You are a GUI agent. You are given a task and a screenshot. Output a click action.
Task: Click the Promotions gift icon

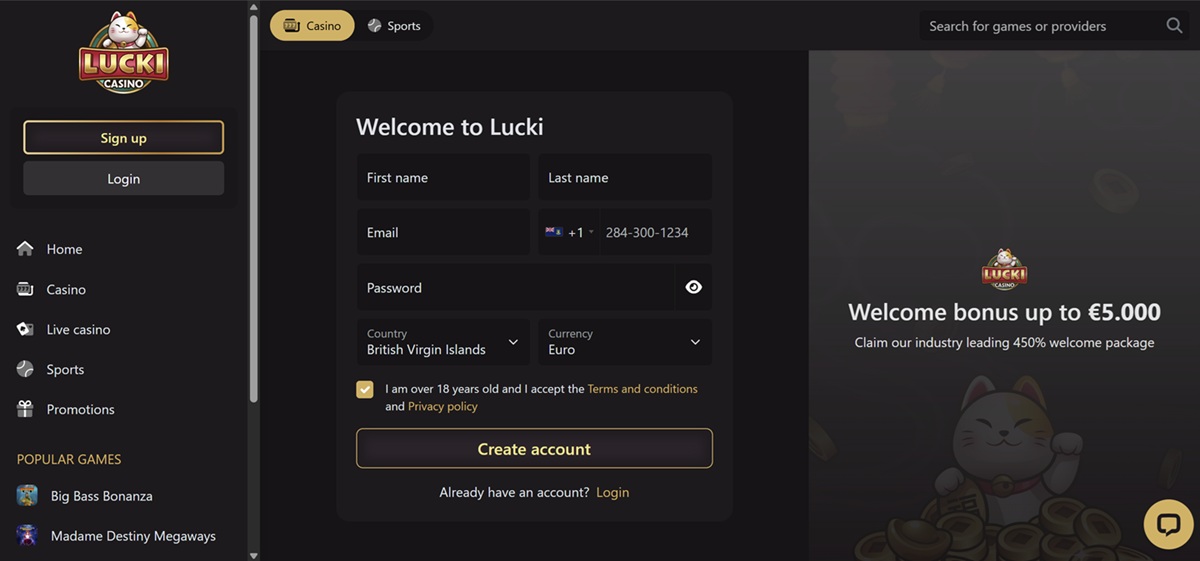[x=26, y=409]
